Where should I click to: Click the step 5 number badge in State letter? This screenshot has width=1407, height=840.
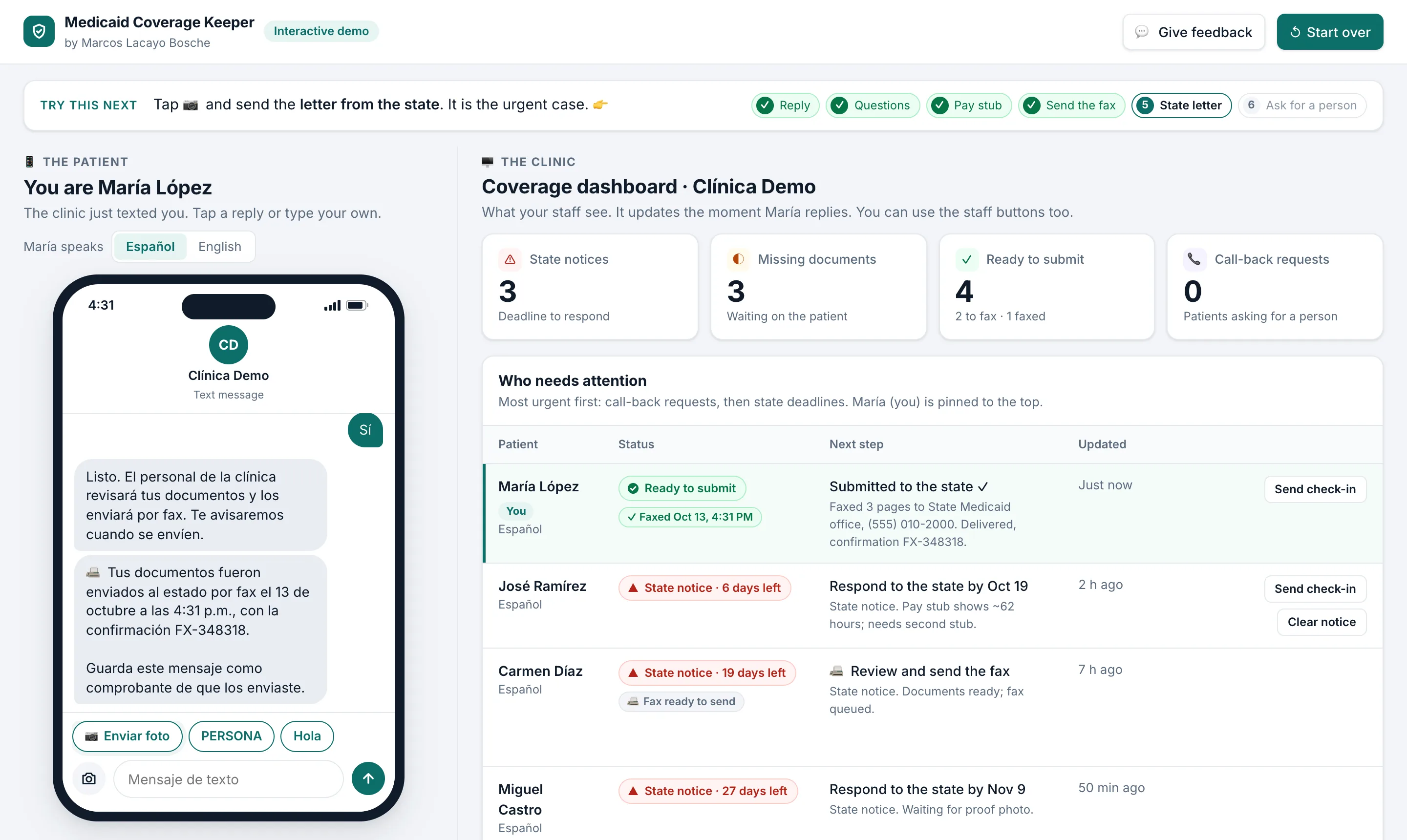[1145, 105]
